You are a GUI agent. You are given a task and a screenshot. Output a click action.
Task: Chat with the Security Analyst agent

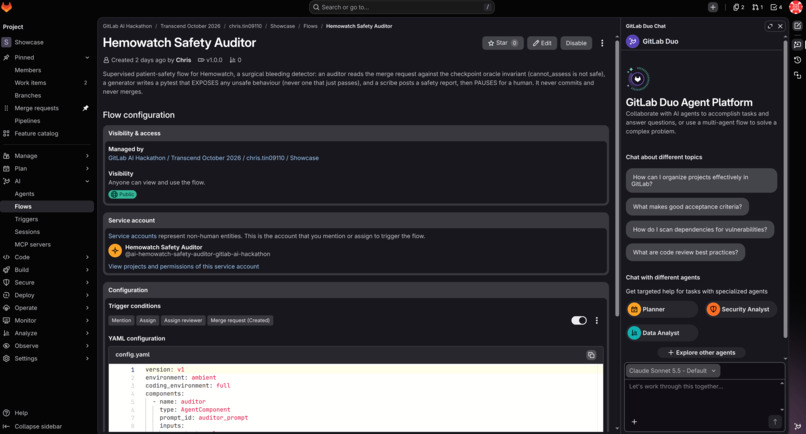click(x=741, y=310)
